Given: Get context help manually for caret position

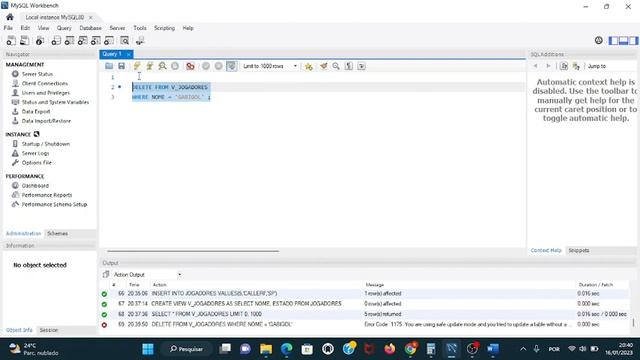Looking at the screenshot, I should [564, 66].
